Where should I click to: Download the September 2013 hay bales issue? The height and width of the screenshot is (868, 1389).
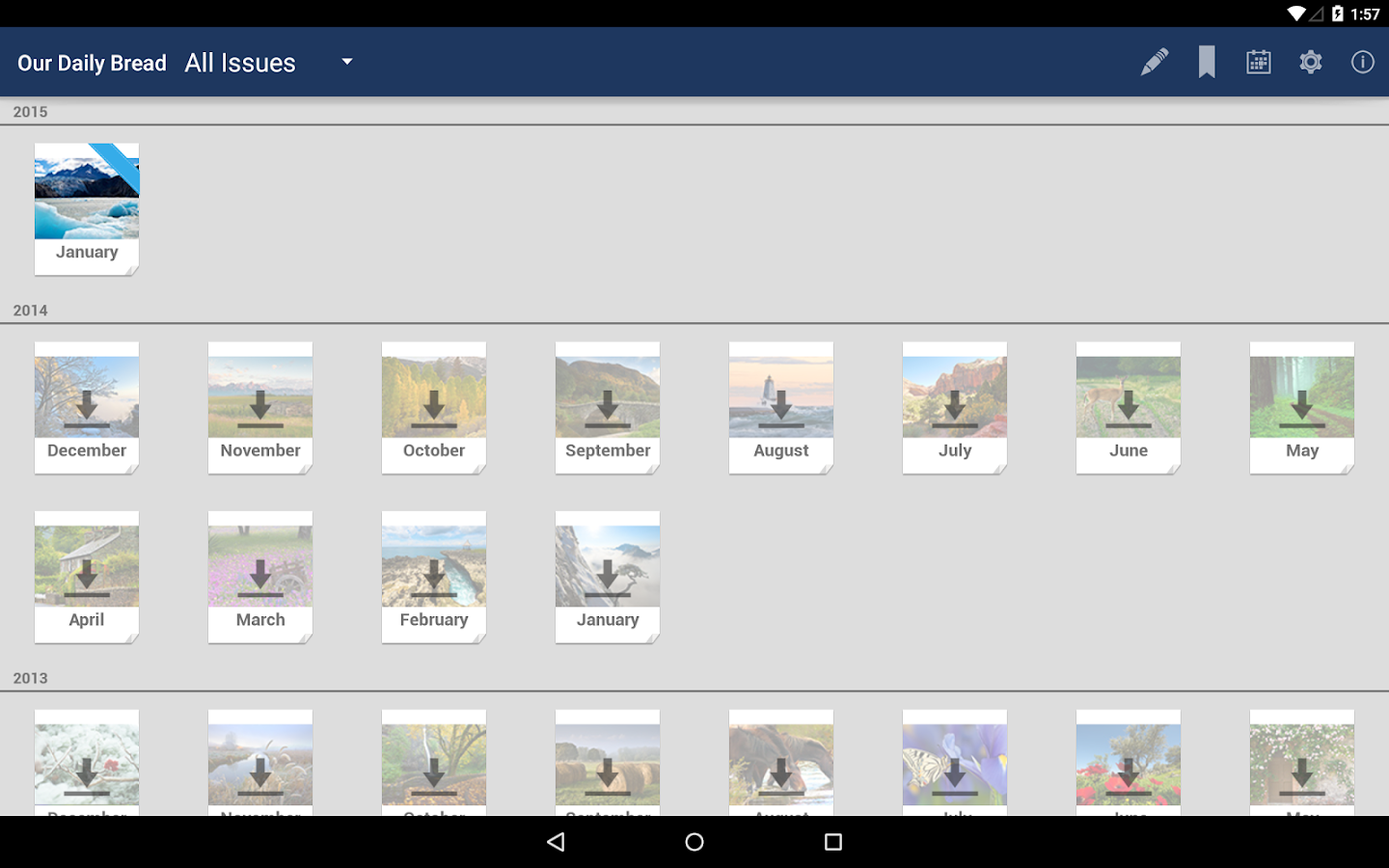click(x=608, y=763)
